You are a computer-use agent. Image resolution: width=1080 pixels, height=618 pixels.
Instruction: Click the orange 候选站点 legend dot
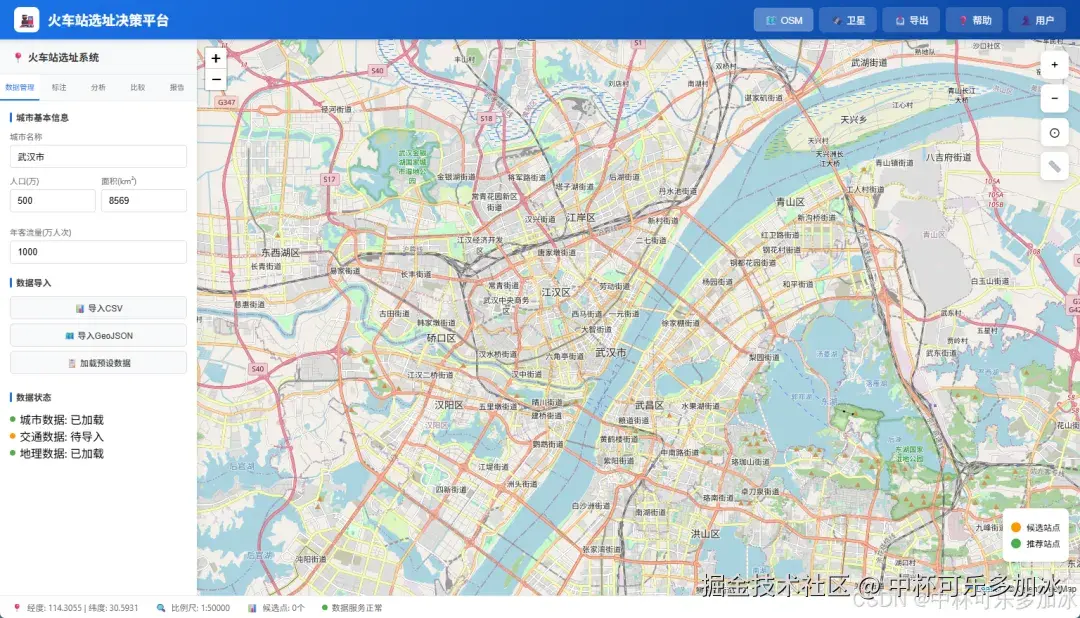1015,527
